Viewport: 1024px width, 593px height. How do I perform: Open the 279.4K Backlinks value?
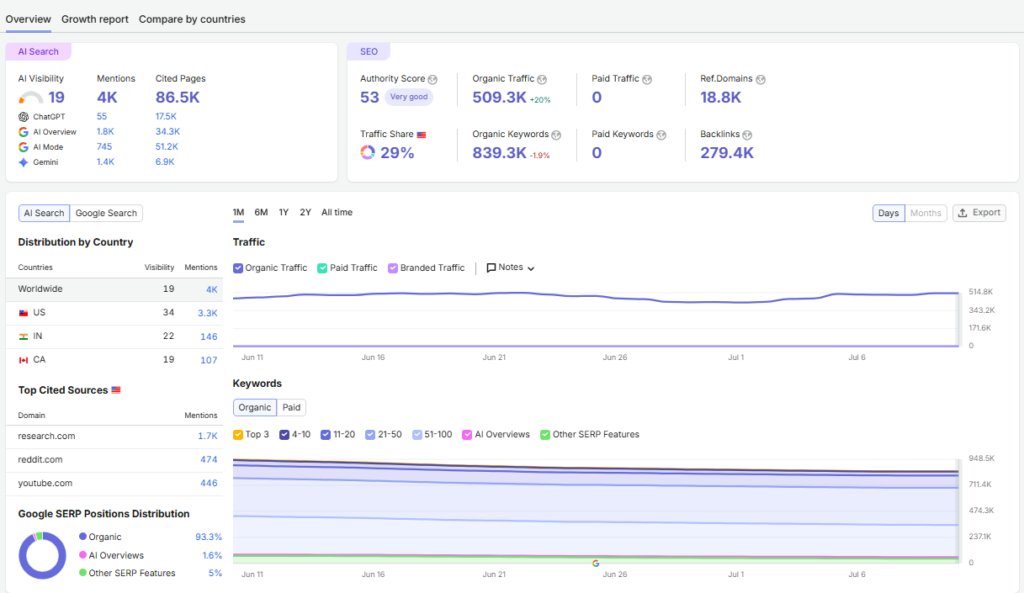click(x=727, y=153)
